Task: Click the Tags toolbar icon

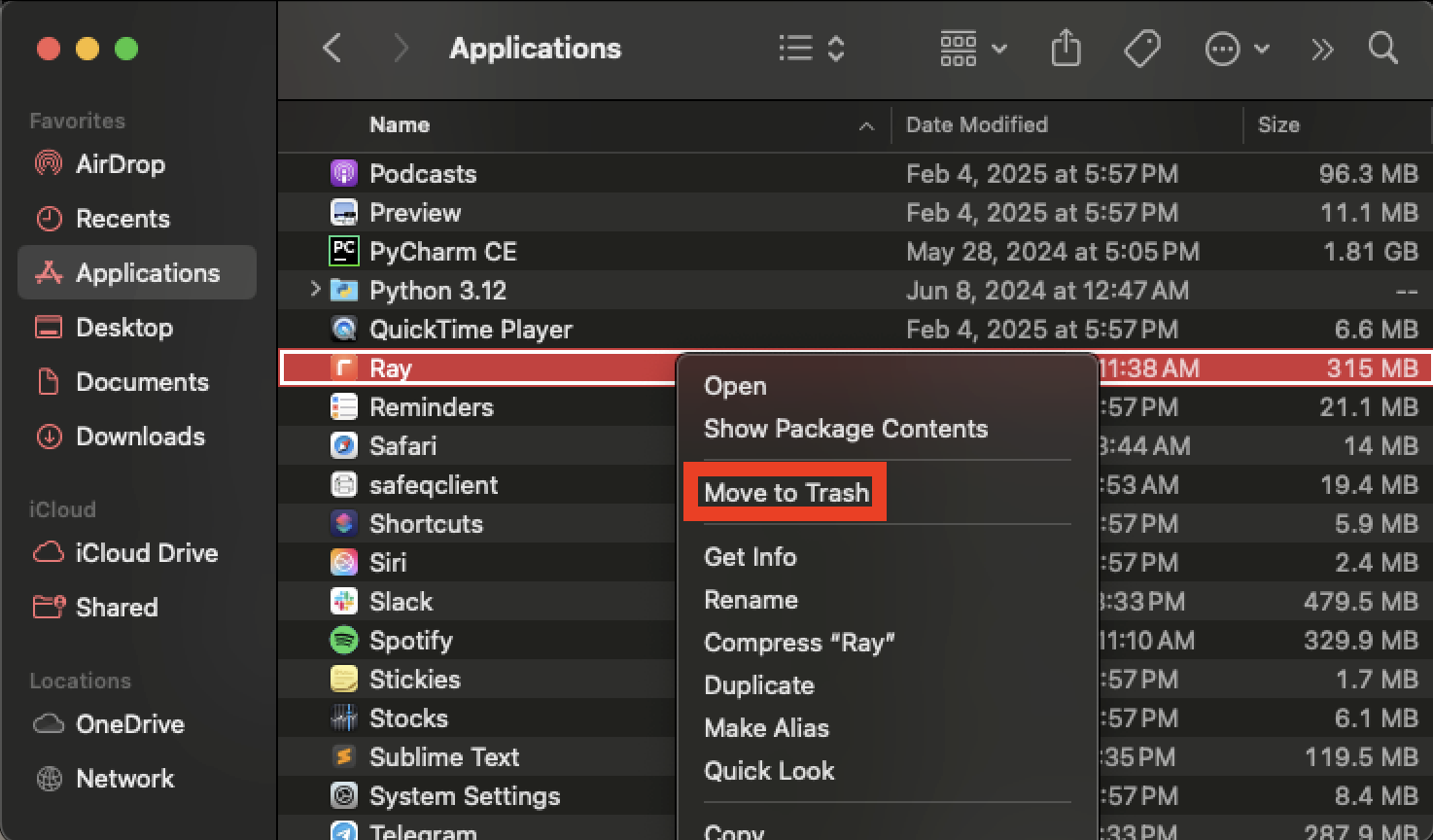Action: [x=1142, y=48]
